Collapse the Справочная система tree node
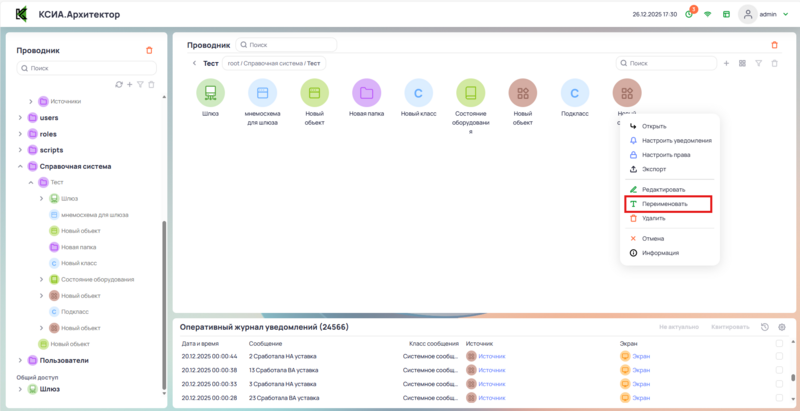 (20, 166)
